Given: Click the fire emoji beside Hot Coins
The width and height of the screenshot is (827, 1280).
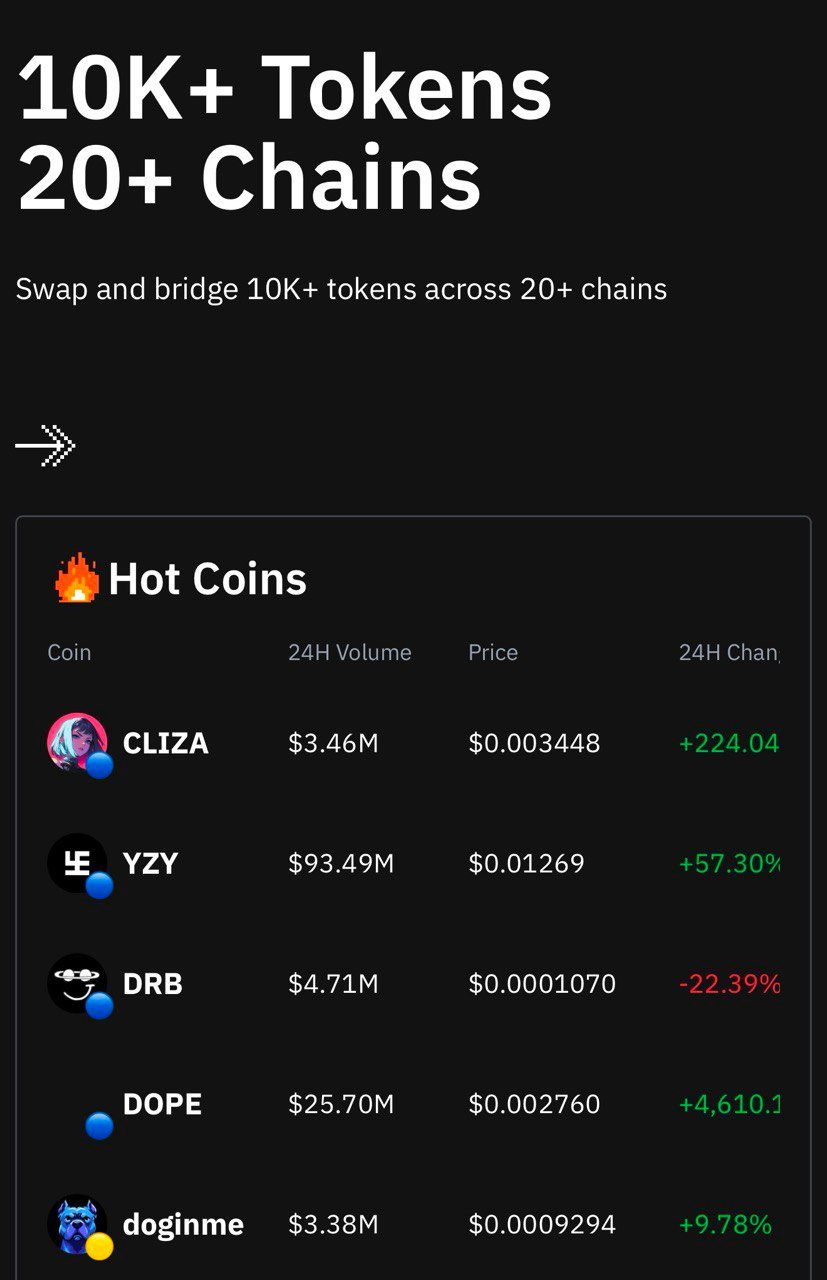Looking at the screenshot, I should click(77, 578).
